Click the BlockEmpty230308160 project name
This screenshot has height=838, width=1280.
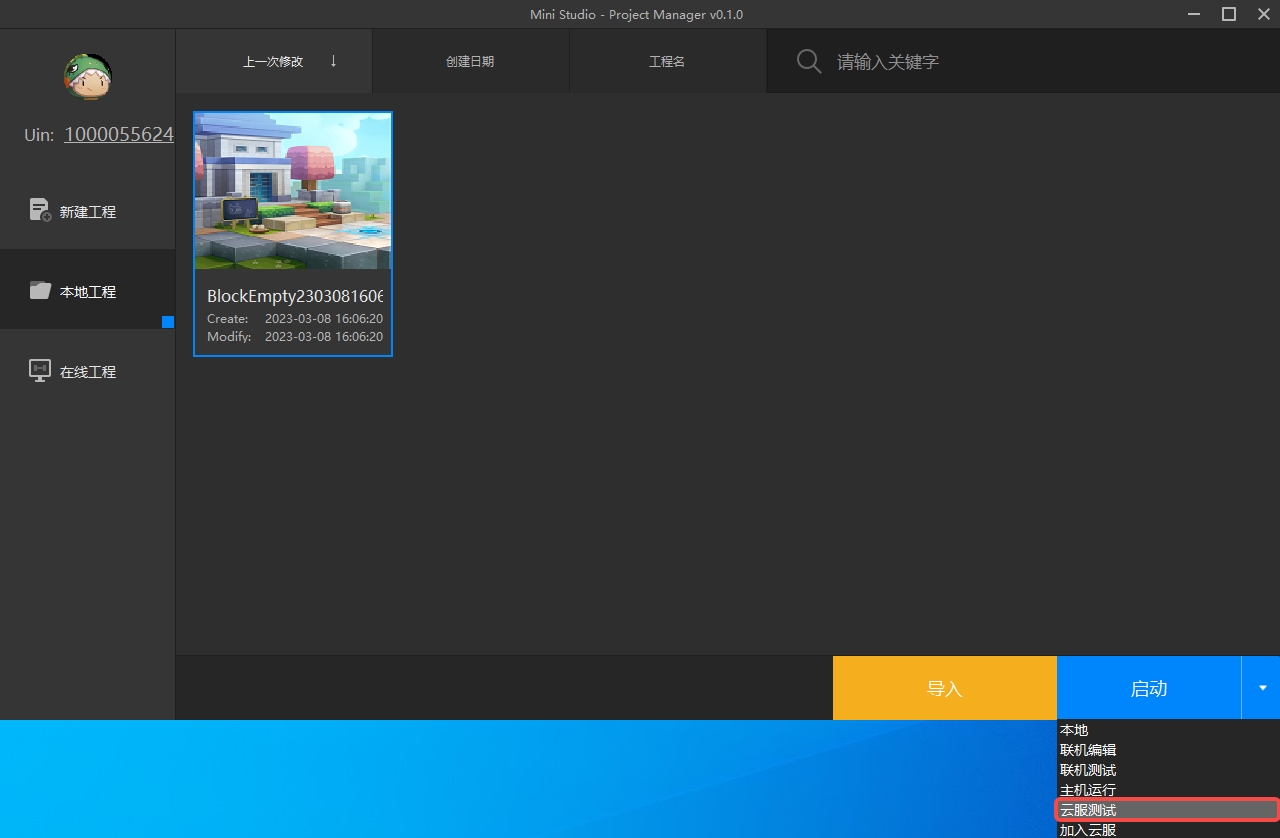click(295, 296)
